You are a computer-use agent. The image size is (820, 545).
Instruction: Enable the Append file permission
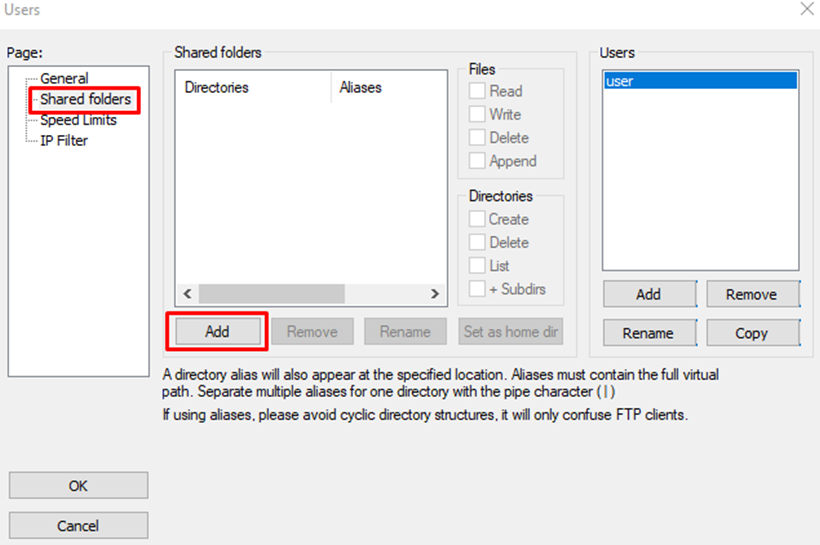click(x=478, y=161)
